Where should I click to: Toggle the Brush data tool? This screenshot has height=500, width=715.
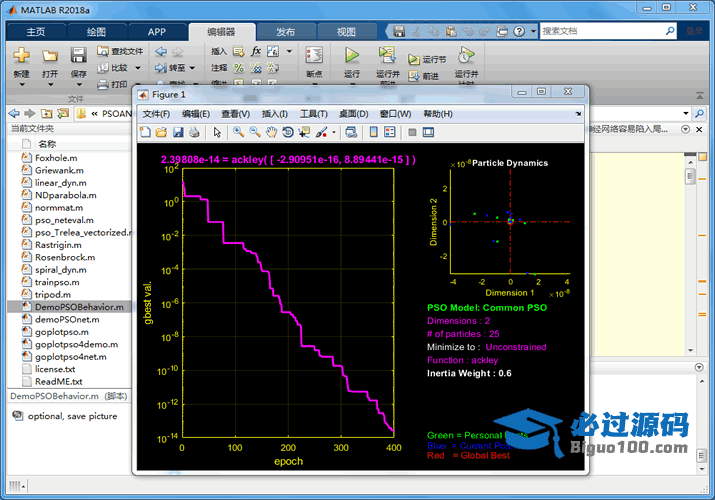[x=321, y=132]
